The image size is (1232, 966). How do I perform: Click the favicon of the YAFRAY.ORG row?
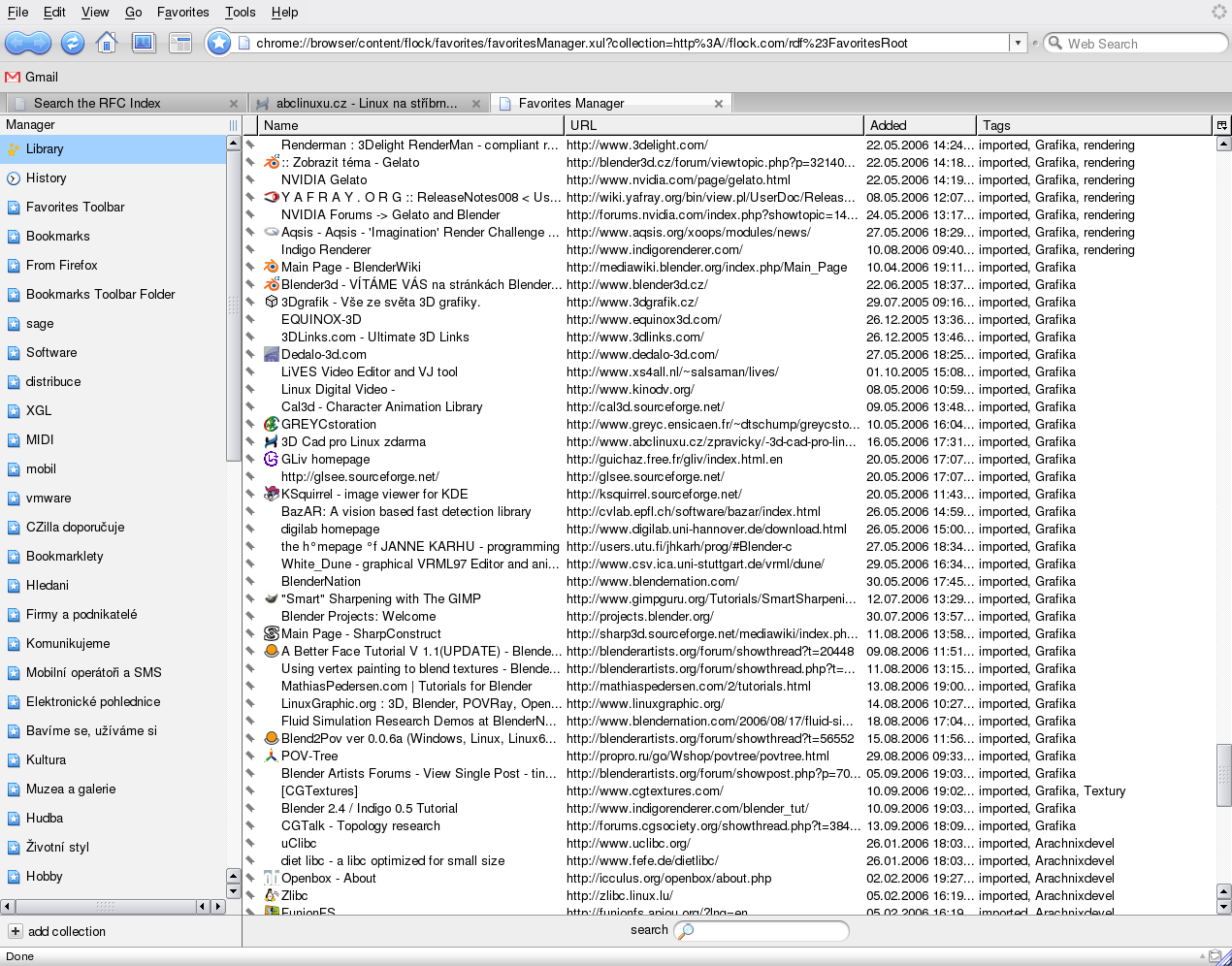click(x=272, y=198)
